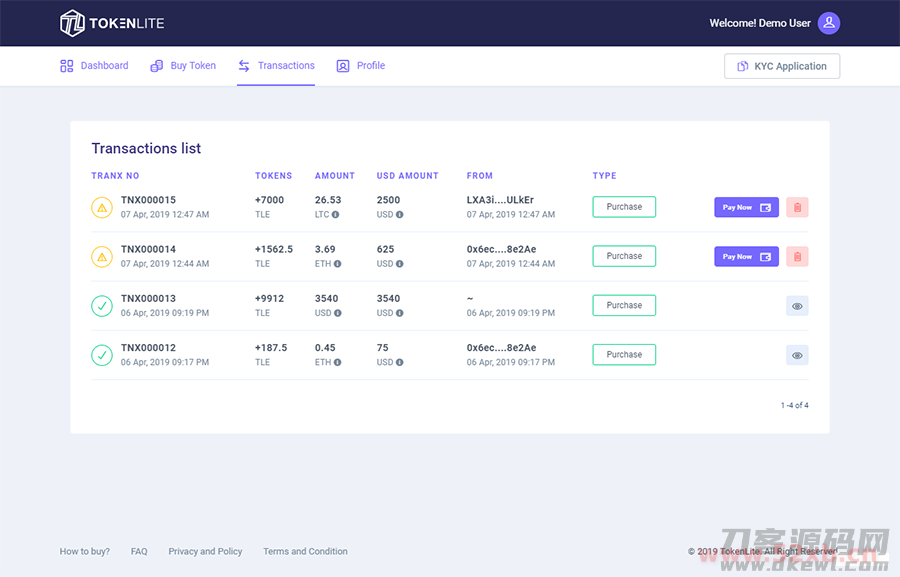View details of TNX000013 via eye icon

(x=797, y=306)
